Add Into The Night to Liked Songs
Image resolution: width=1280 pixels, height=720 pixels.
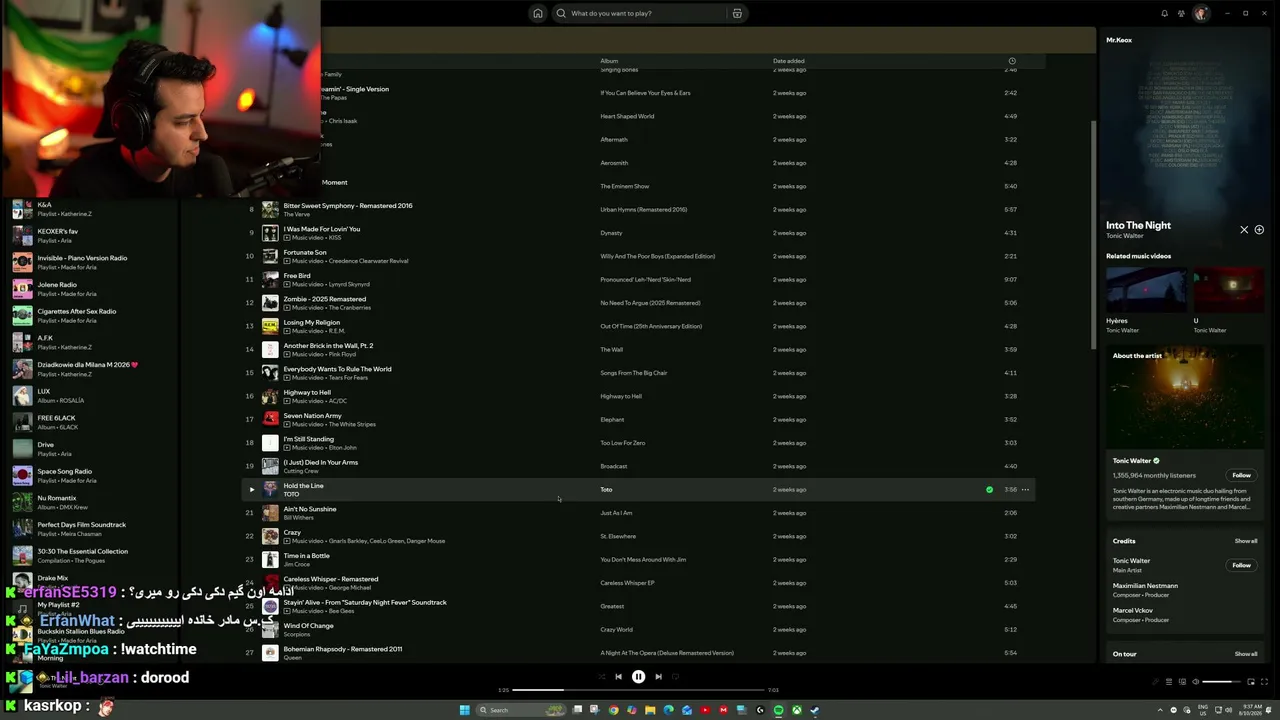pos(1259,230)
